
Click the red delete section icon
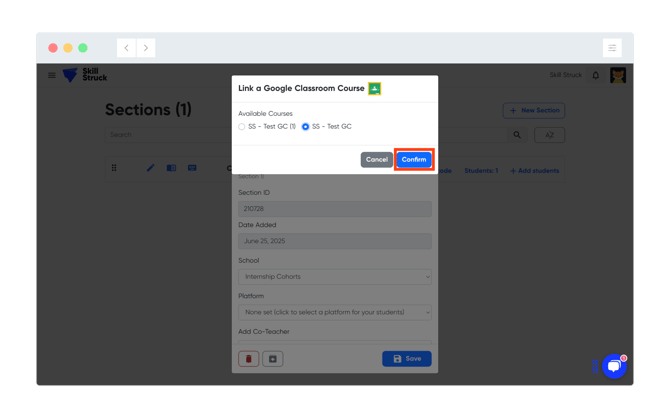pyautogui.click(x=249, y=358)
